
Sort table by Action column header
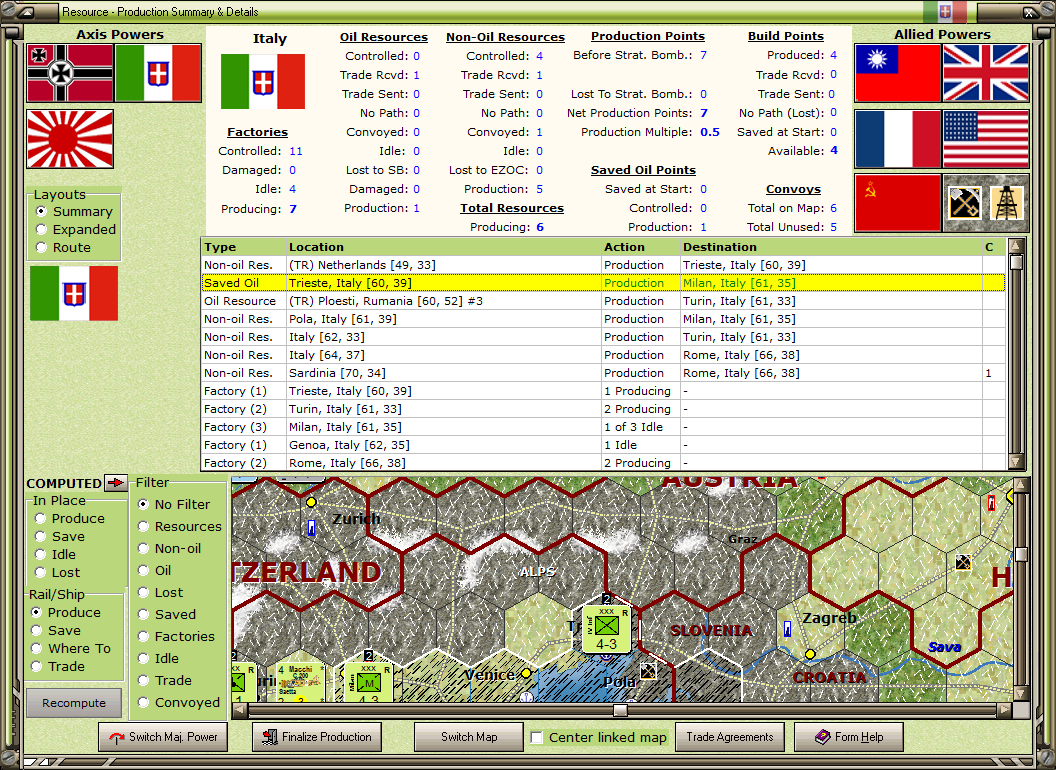(640, 247)
